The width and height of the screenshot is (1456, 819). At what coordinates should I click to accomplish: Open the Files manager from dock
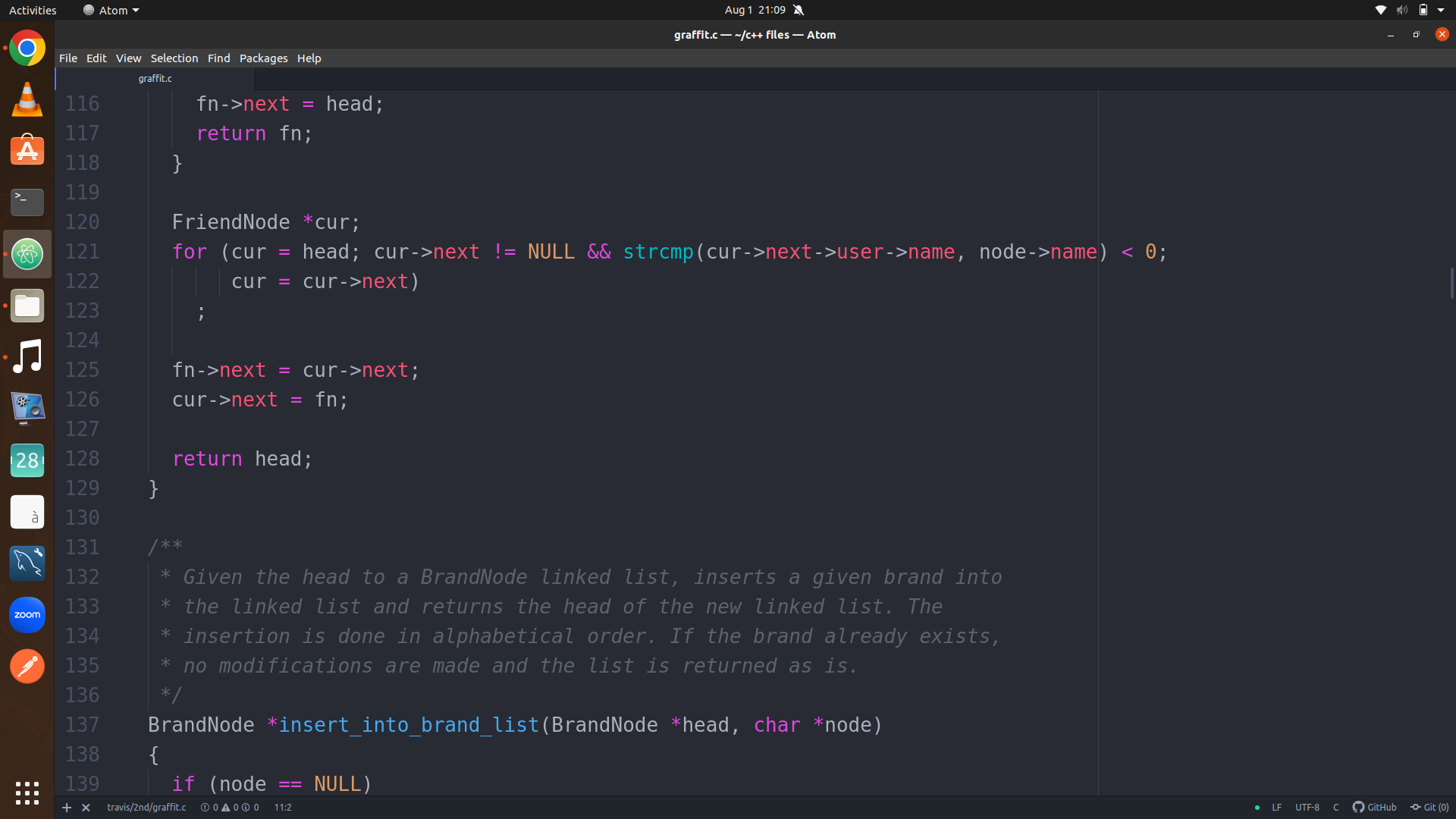tap(27, 306)
